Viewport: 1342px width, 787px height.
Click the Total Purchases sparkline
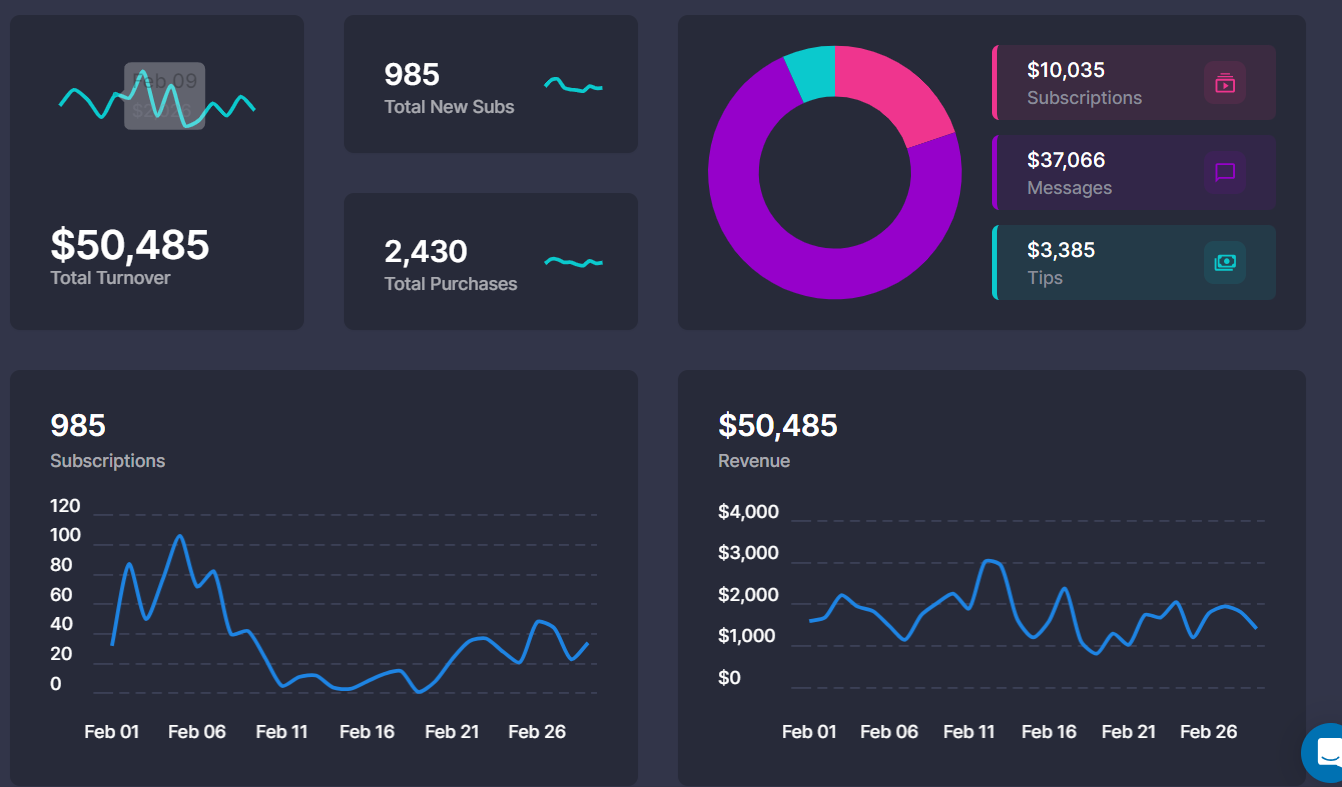click(574, 262)
